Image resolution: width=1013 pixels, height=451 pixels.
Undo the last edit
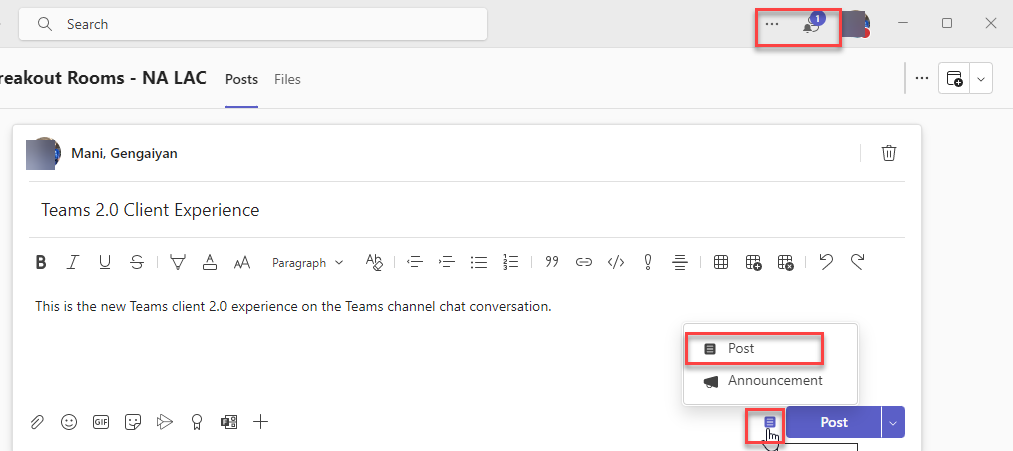[826, 262]
